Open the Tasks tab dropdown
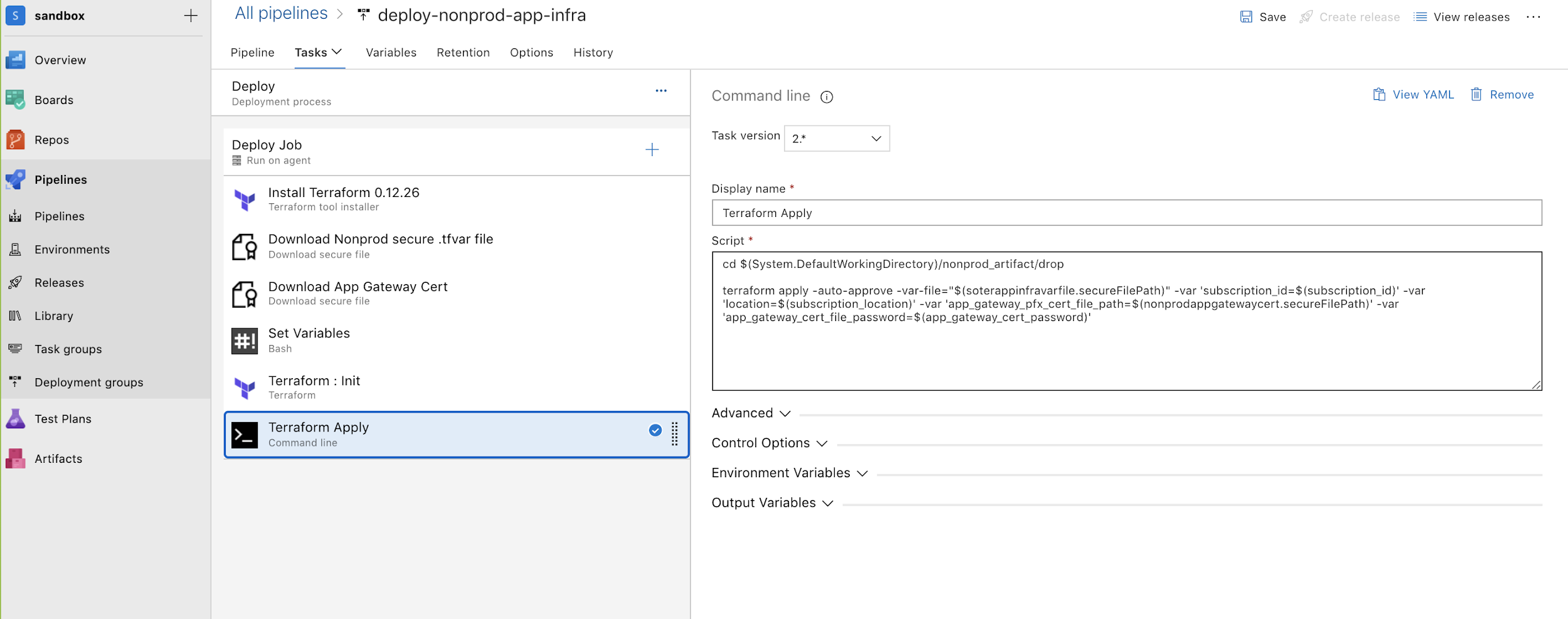The image size is (1568, 619). (319, 53)
